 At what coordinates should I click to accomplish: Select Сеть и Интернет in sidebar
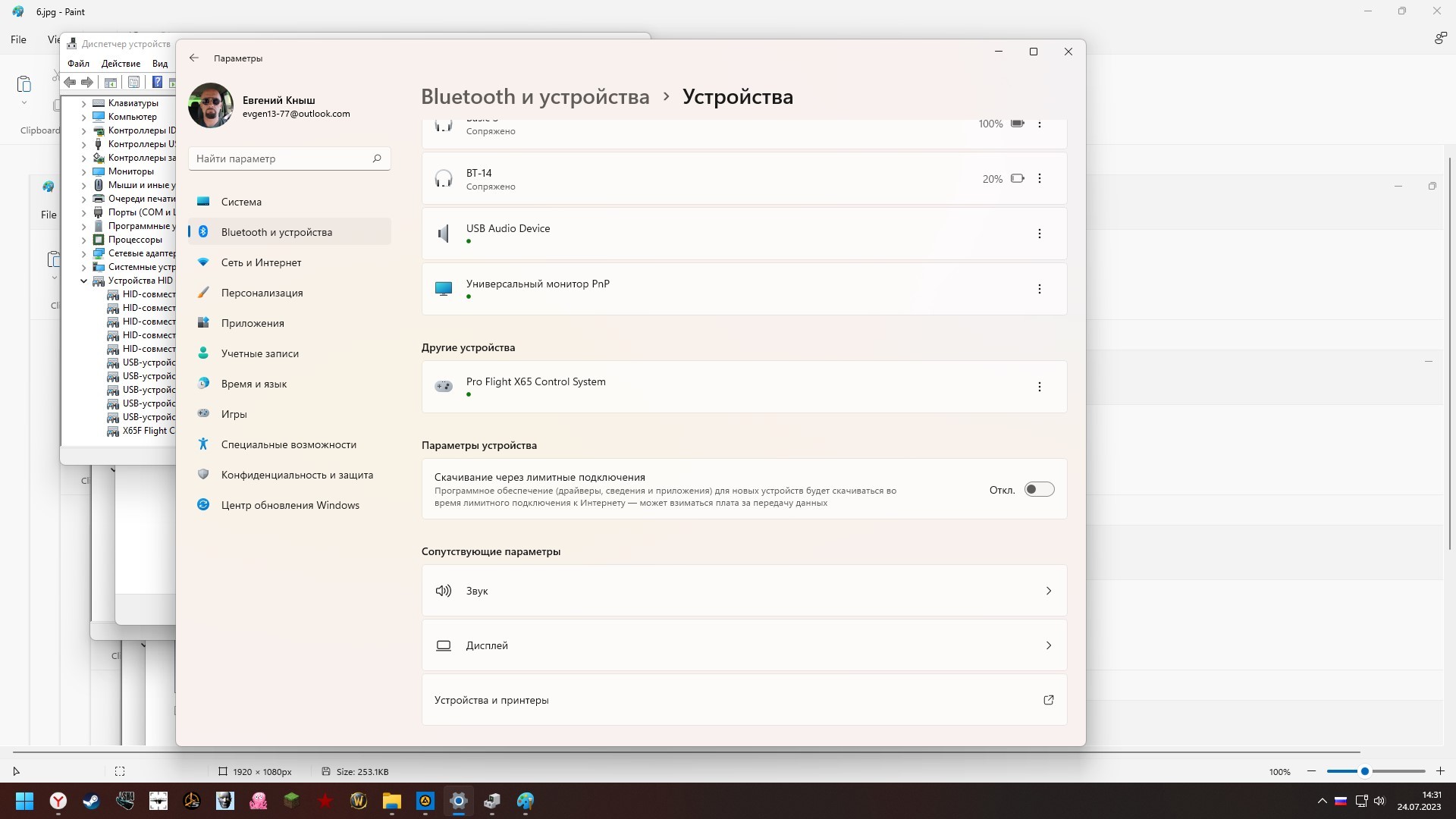pos(261,262)
